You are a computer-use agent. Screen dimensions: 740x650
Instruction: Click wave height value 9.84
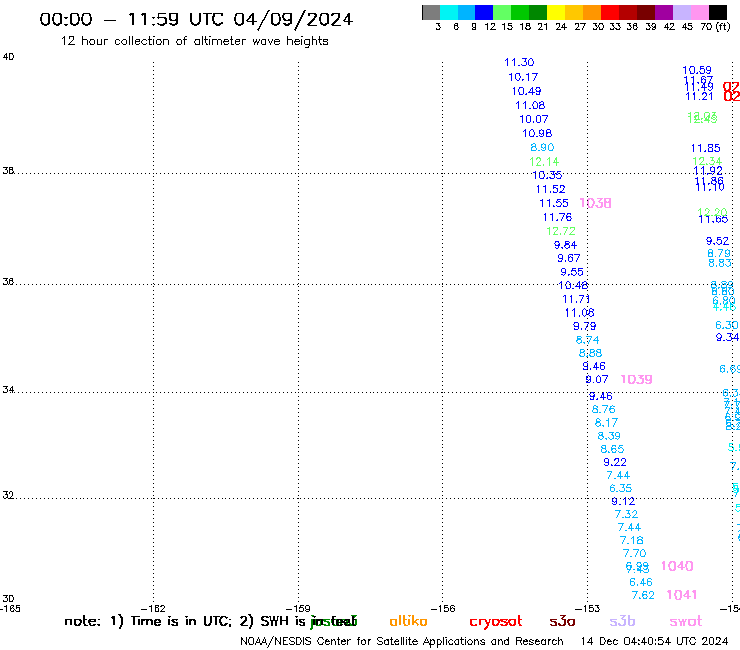(x=565, y=245)
